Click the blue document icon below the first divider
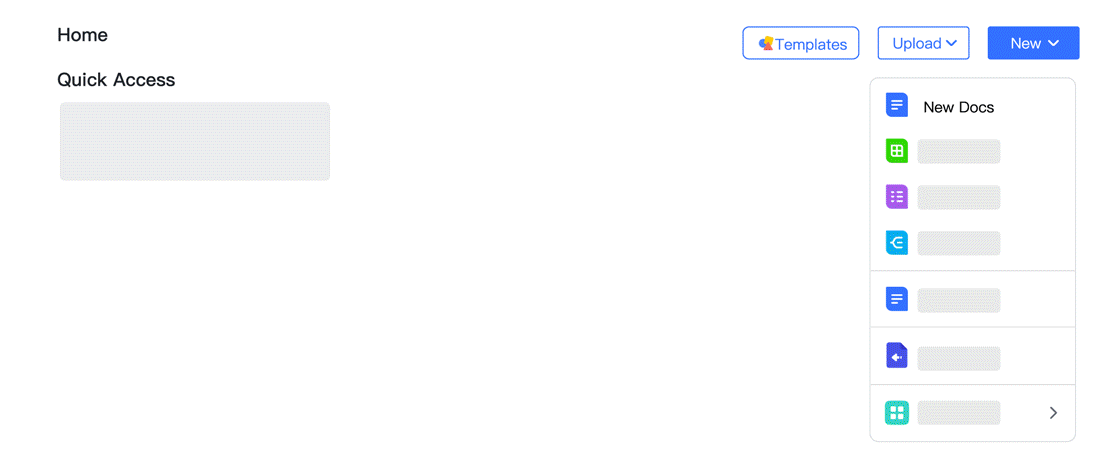This screenshot has height=474, width=1110. (897, 299)
